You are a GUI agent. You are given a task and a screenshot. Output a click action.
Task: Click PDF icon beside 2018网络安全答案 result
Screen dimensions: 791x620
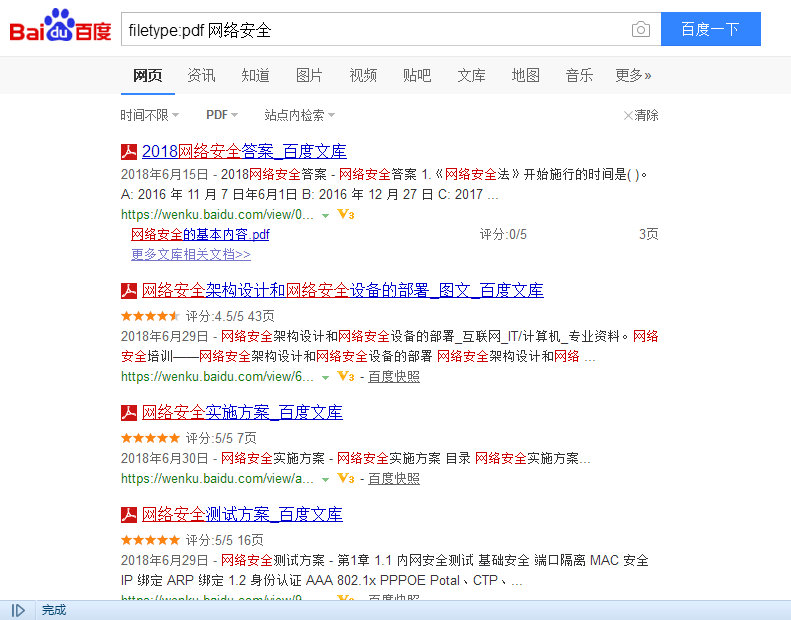click(129, 152)
